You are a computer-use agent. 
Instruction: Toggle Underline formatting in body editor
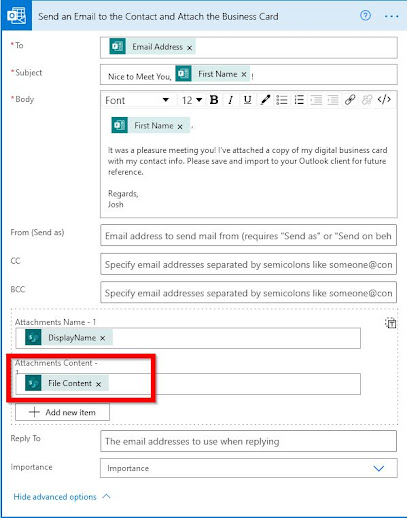coord(247,100)
